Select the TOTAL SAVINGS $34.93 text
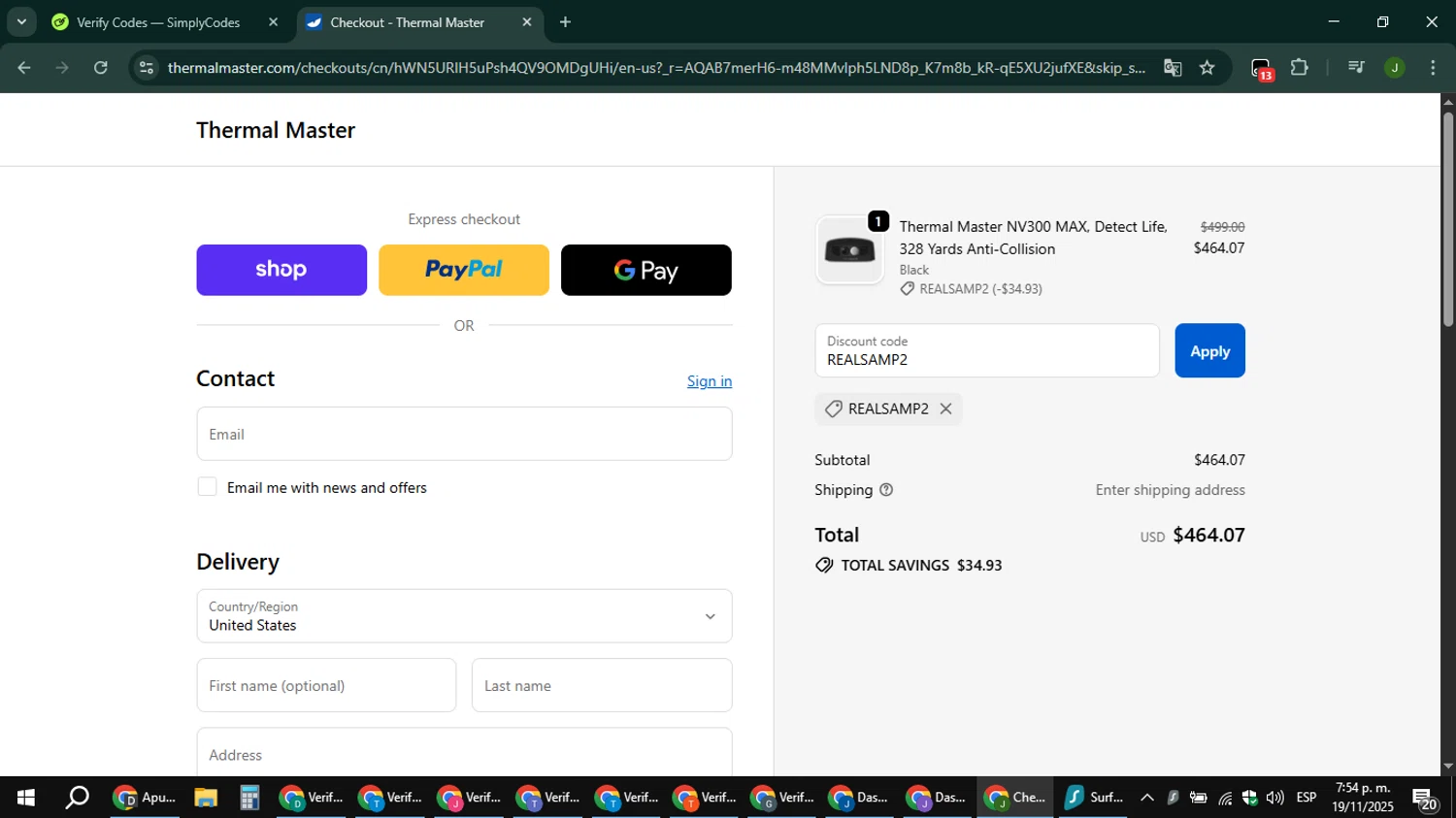 [x=921, y=565]
